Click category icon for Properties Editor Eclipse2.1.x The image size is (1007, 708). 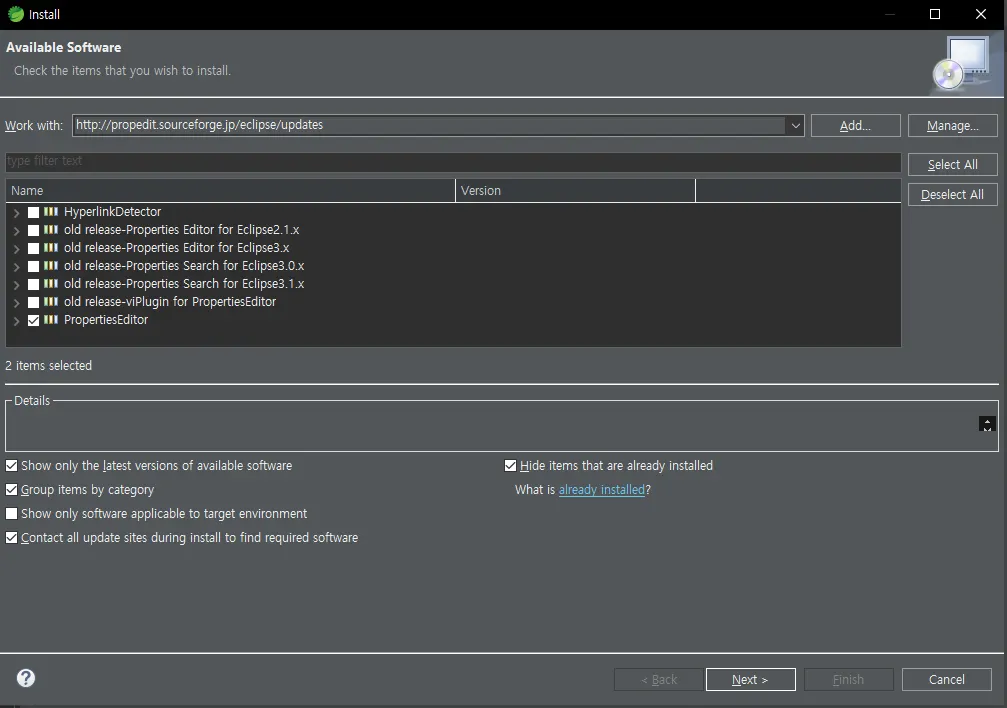coord(51,229)
